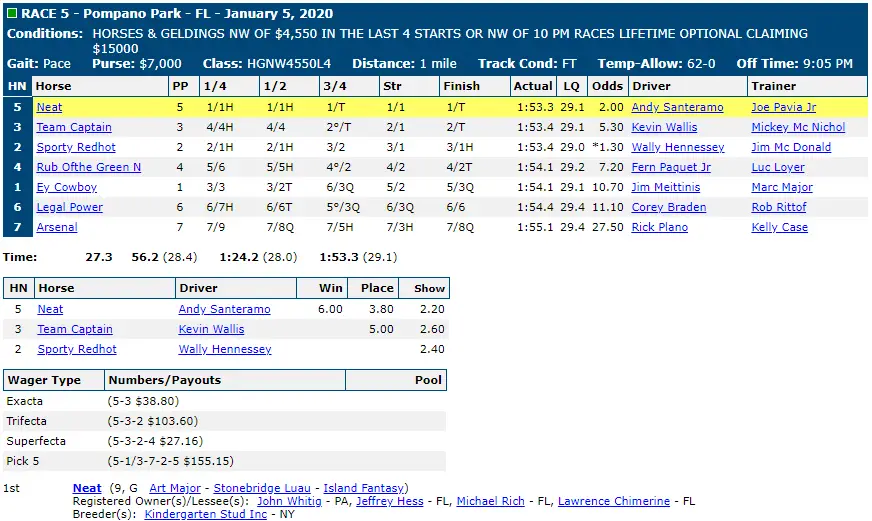This screenshot has width=872, height=521.
Task: Open driver Fern Paquet Jr link
Action: pos(671,167)
